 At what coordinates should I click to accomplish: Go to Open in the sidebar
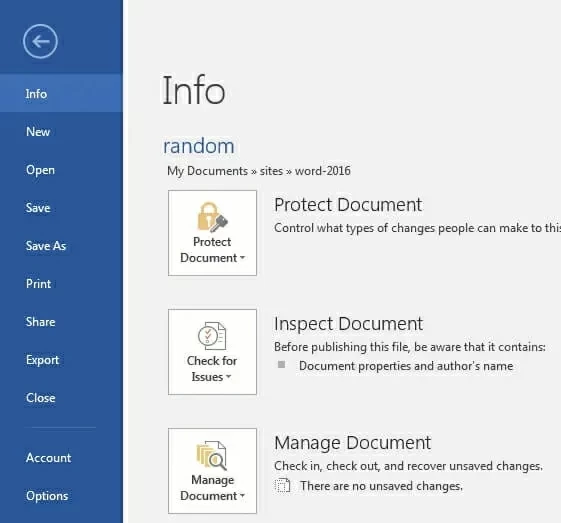click(x=61, y=170)
